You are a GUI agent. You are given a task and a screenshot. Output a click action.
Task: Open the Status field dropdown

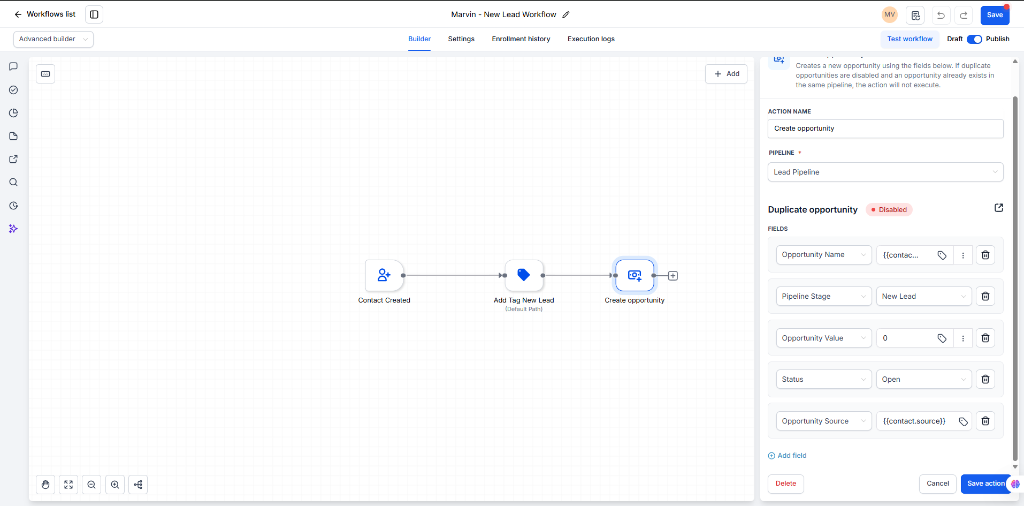(824, 379)
